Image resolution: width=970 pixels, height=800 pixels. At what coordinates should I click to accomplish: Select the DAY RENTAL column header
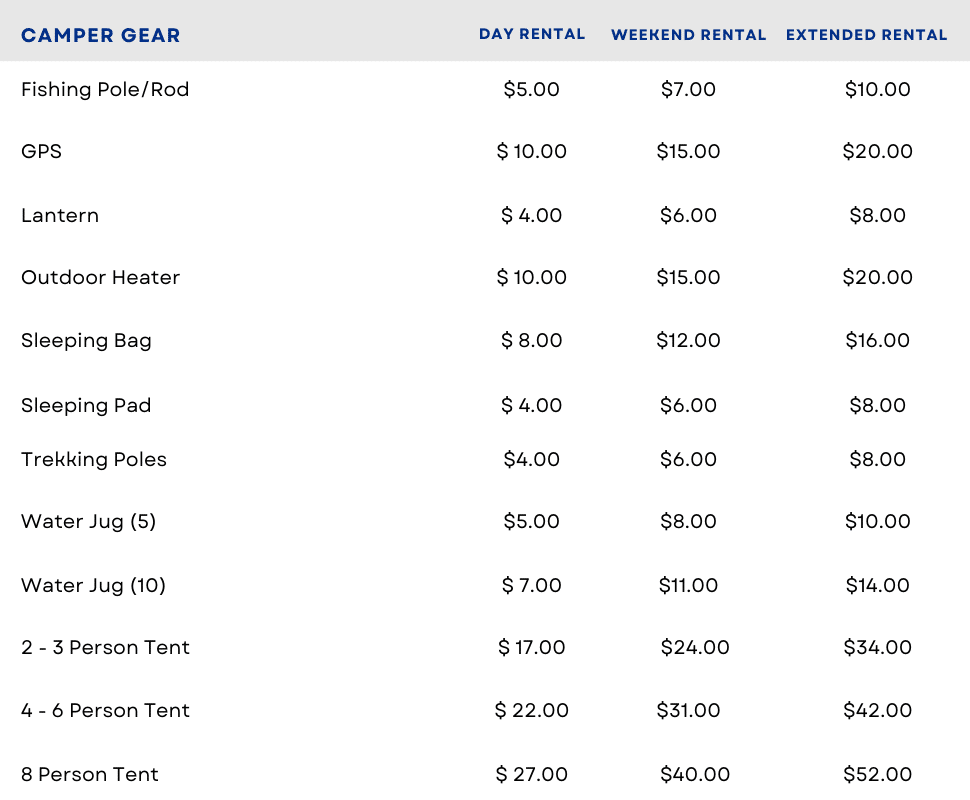(532, 34)
